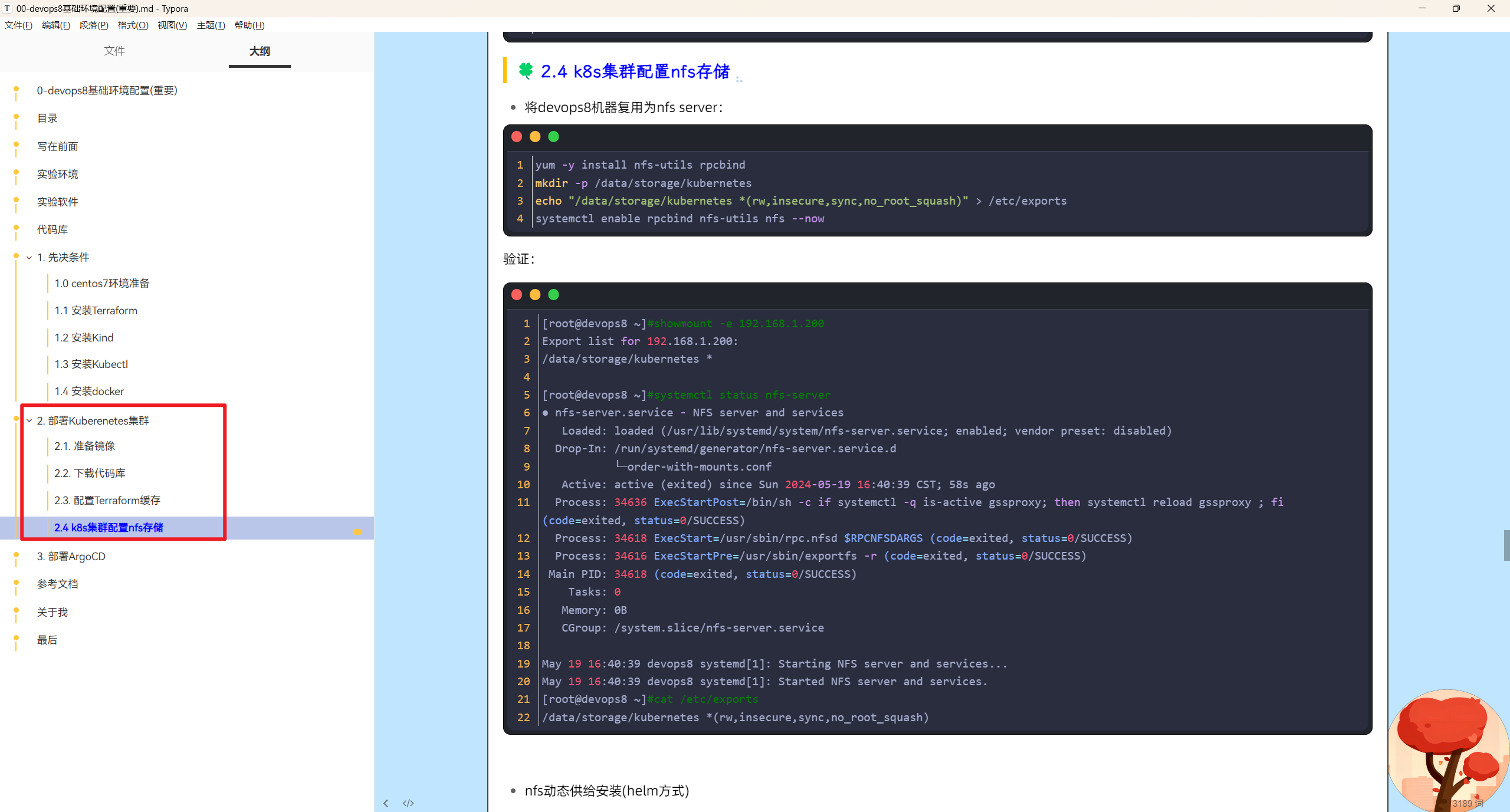Image resolution: width=1510 pixels, height=812 pixels.
Task: Go to '2. 部署Kuberenetes集群' heading in outline
Action: point(93,421)
